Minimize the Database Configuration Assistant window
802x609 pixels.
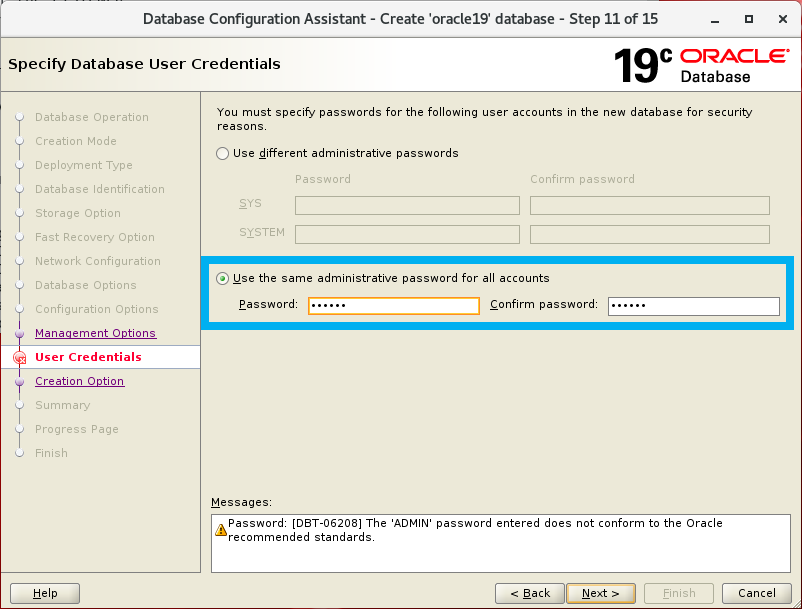(715, 19)
